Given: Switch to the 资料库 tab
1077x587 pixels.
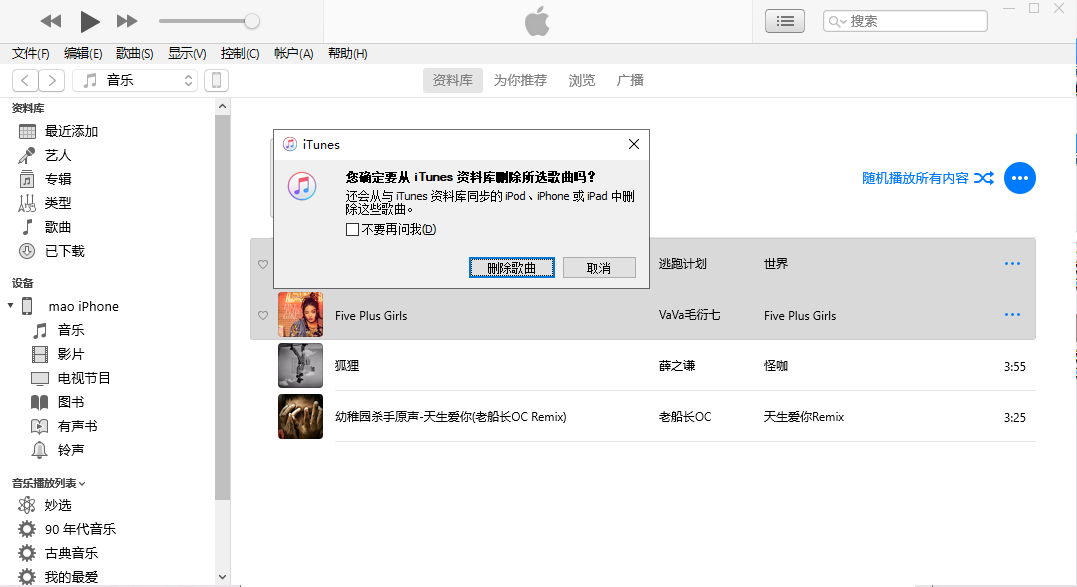Looking at the screenshot, I should tap(453, 80).
